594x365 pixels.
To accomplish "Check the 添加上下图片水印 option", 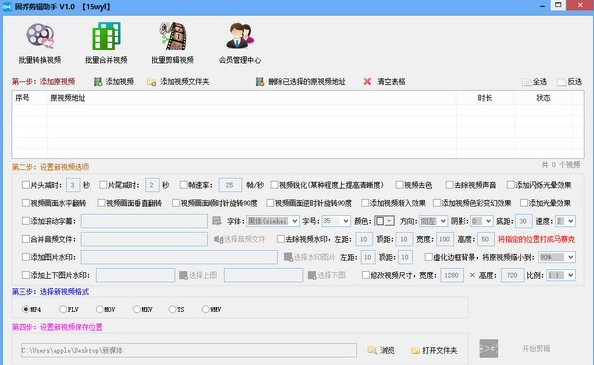I will (x=26, y=275).
